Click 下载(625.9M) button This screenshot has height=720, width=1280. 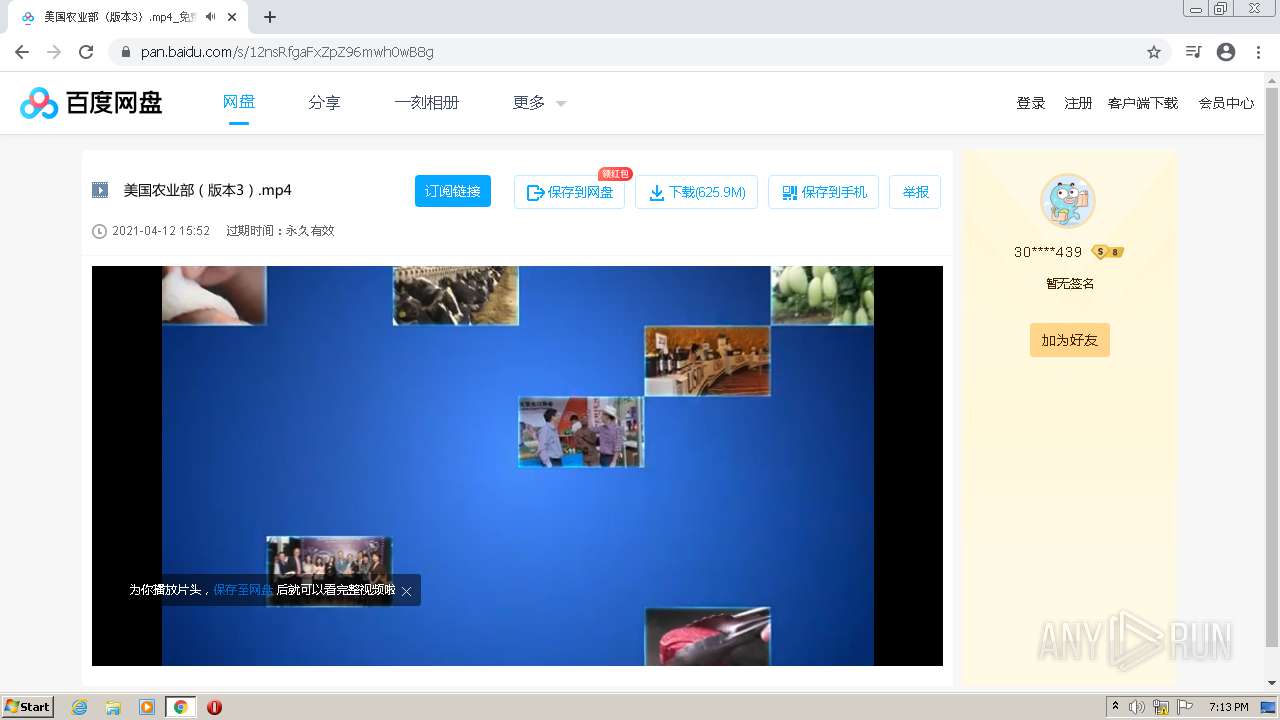697,192
